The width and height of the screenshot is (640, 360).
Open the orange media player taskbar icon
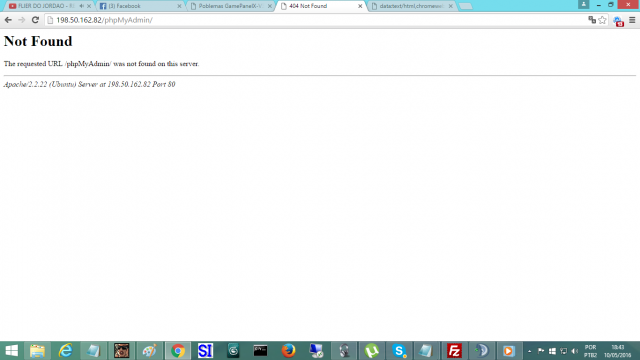point(509,351)
